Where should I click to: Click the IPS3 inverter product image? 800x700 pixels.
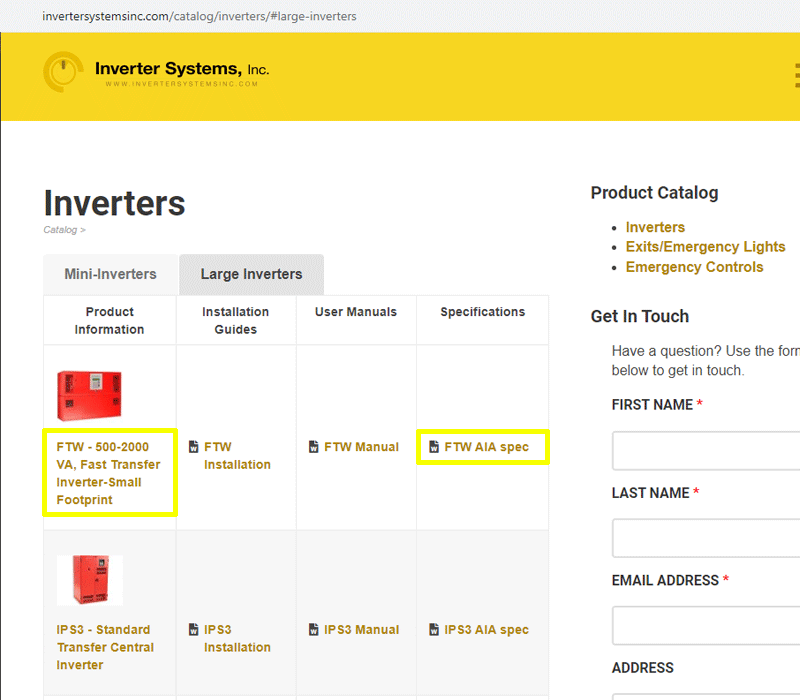click(90, 580)
